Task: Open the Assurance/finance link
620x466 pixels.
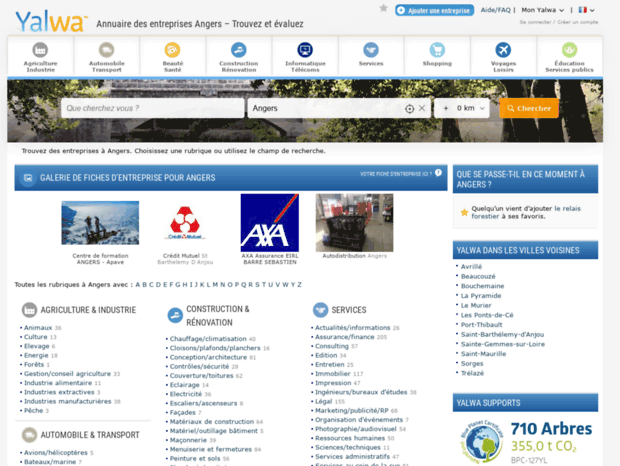Action: [344, 337]
